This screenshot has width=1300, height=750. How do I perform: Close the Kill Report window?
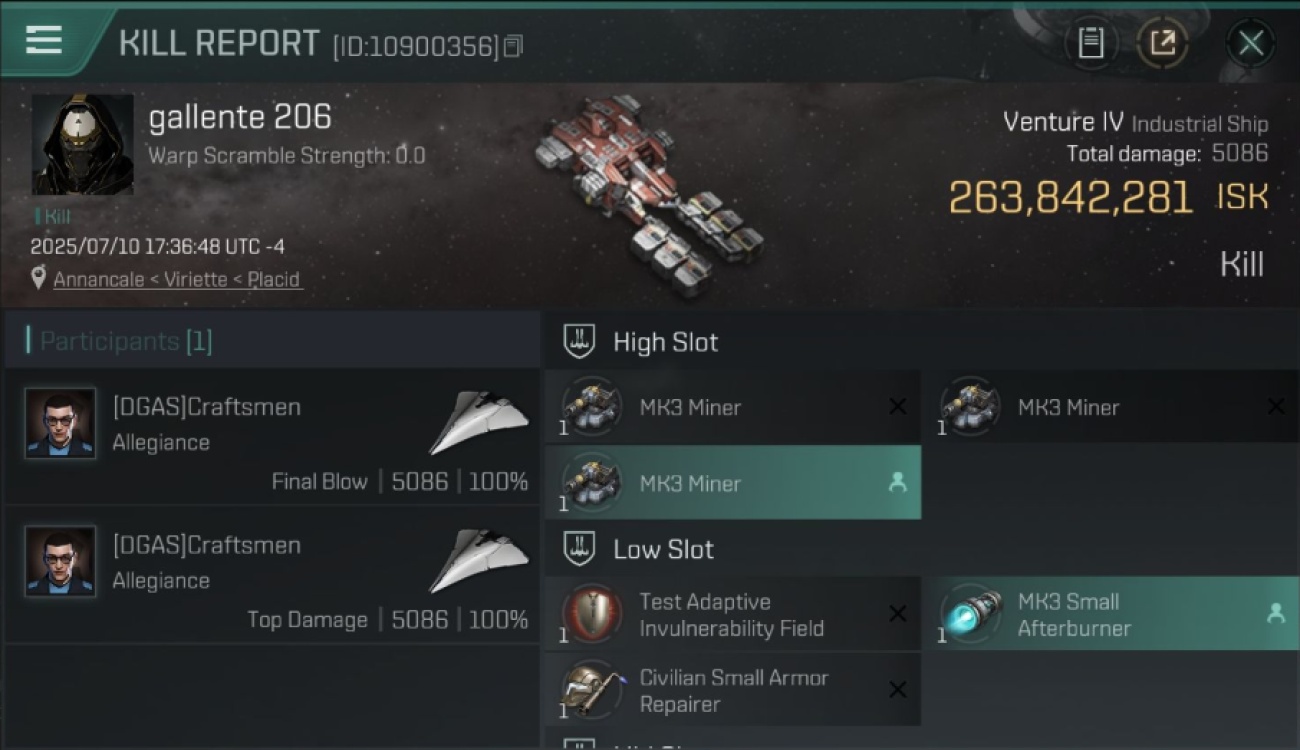pyautogui.click(x=1250, y=43)
